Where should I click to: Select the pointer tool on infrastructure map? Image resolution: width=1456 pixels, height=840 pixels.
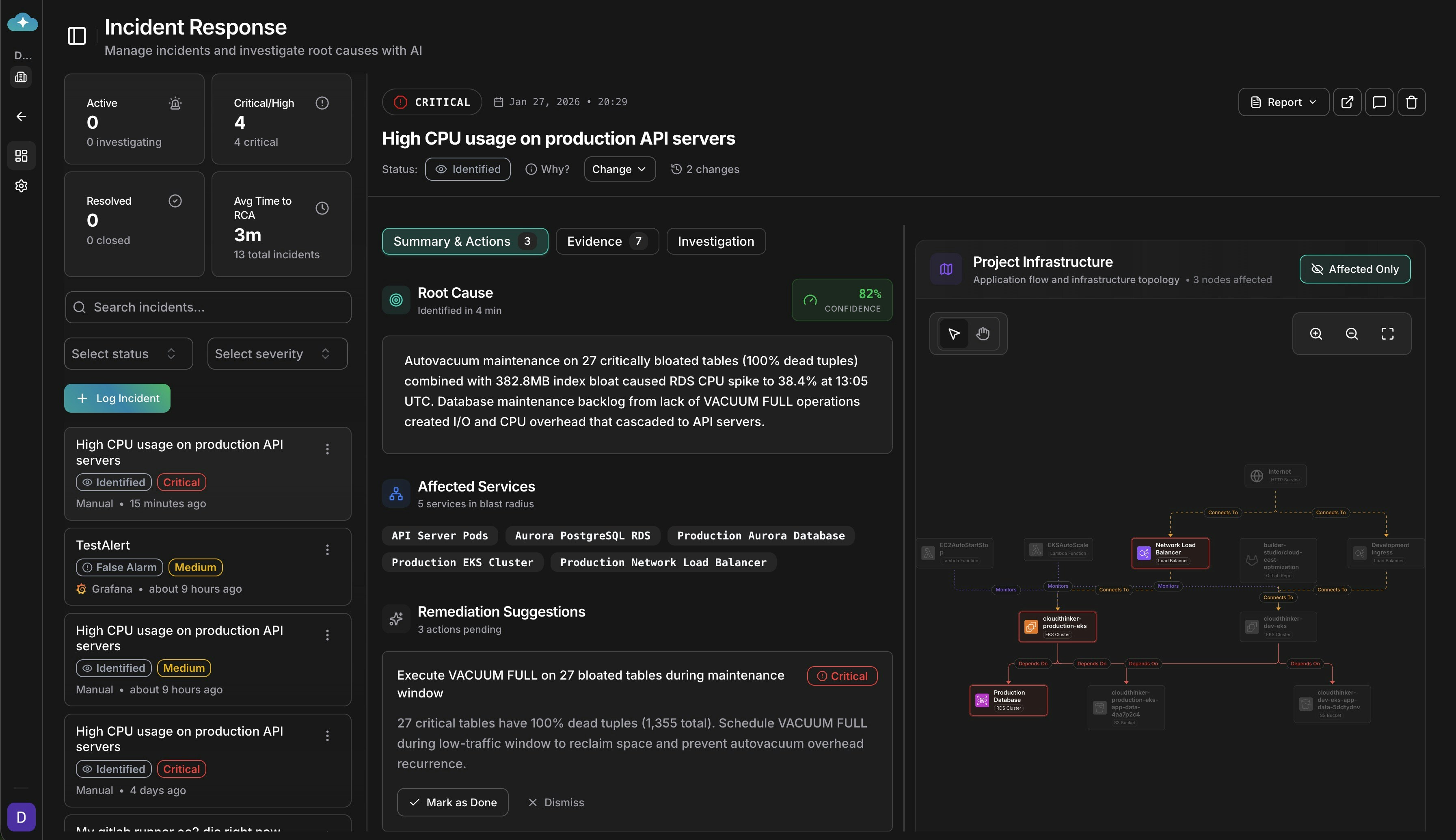955,333
